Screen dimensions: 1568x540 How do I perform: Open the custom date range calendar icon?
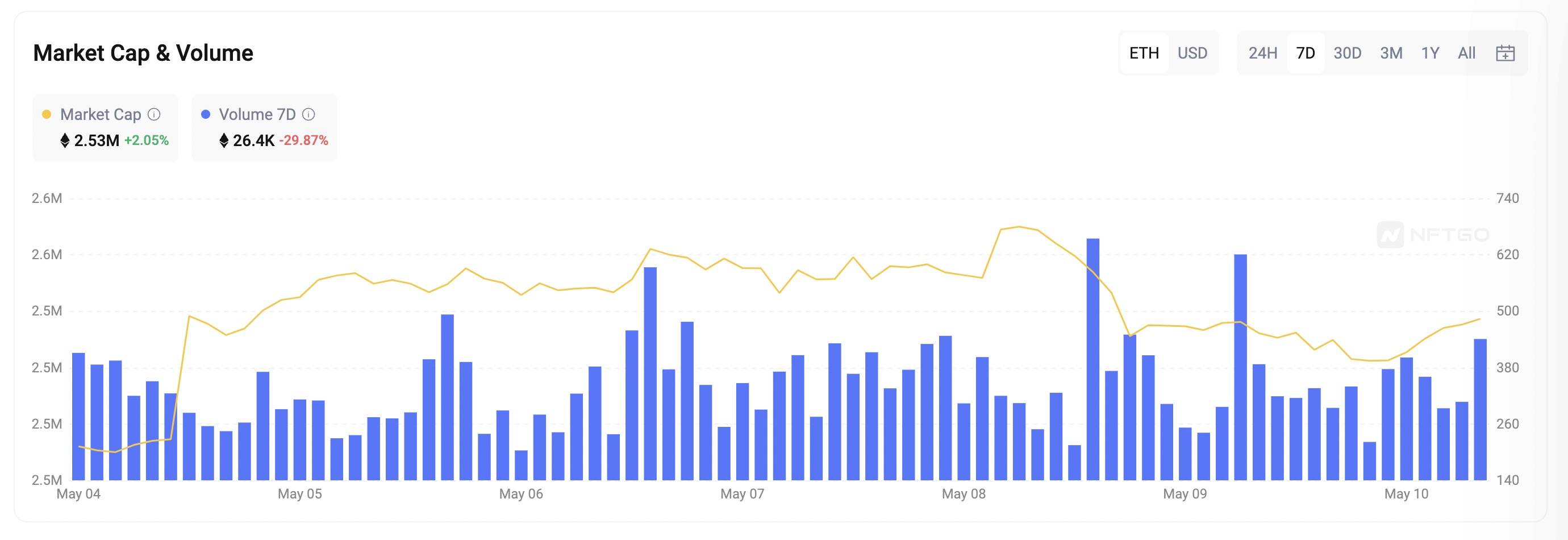pos(1505,53)
